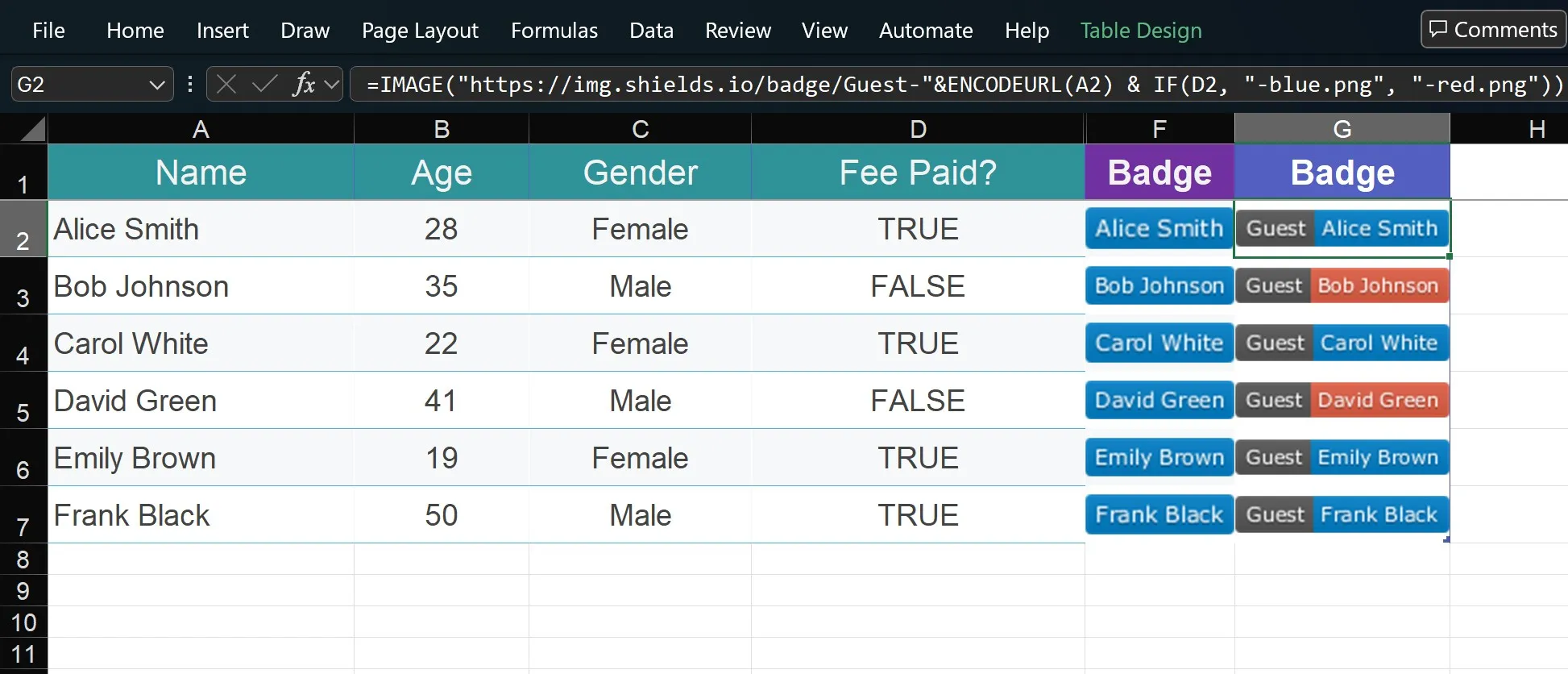Open the Page Layout tab

pyautogui.click(x=420, y=31)
